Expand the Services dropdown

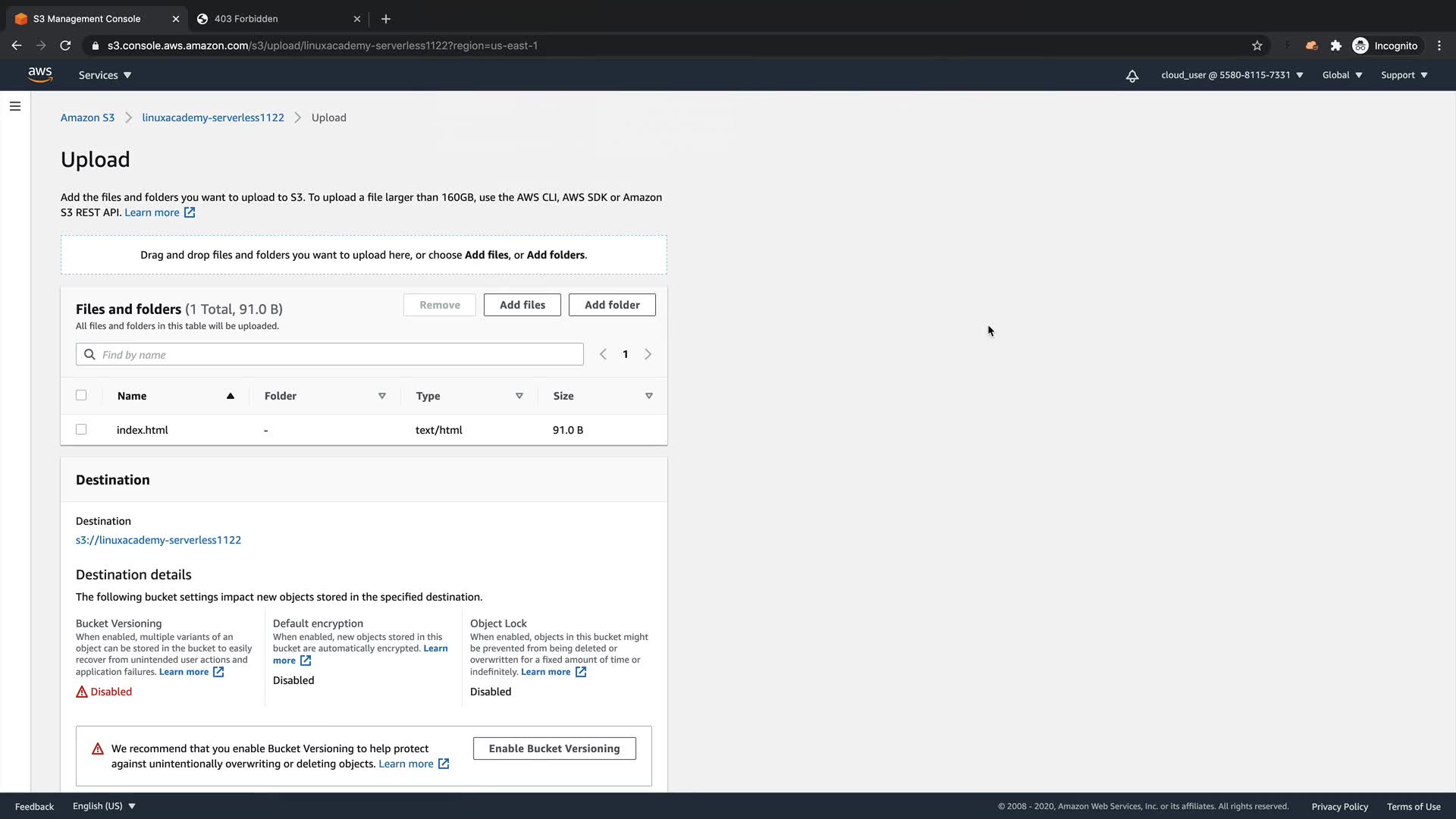pyautogui.click(x=105, y=75)
